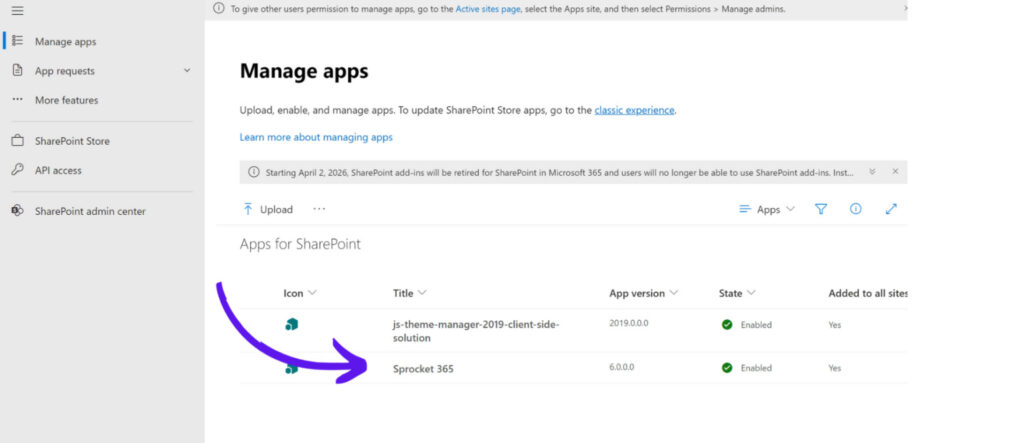This screenshot has height=443, width=1024.
Task: Click the filter funnel icon
Action: click(821, 209)
